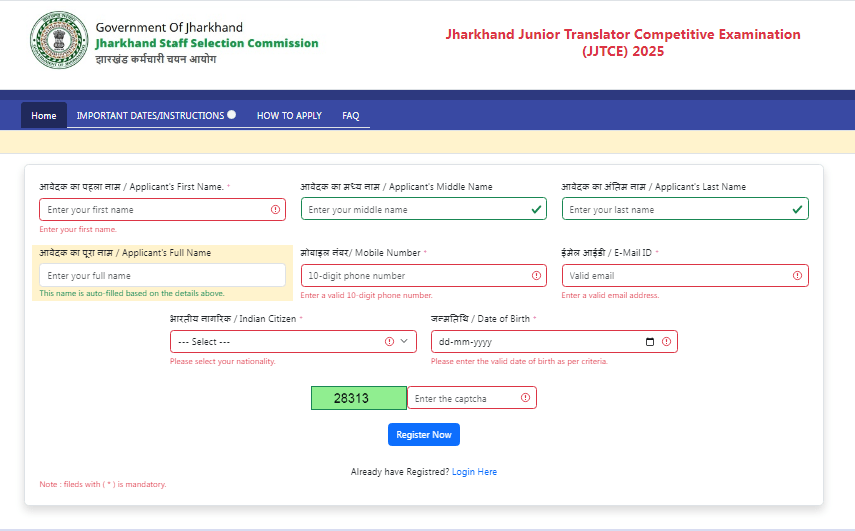This screenshot has height=531, width=855.
Task: Click the green checkmark in Middle Name field
Action: coord(536,210)
